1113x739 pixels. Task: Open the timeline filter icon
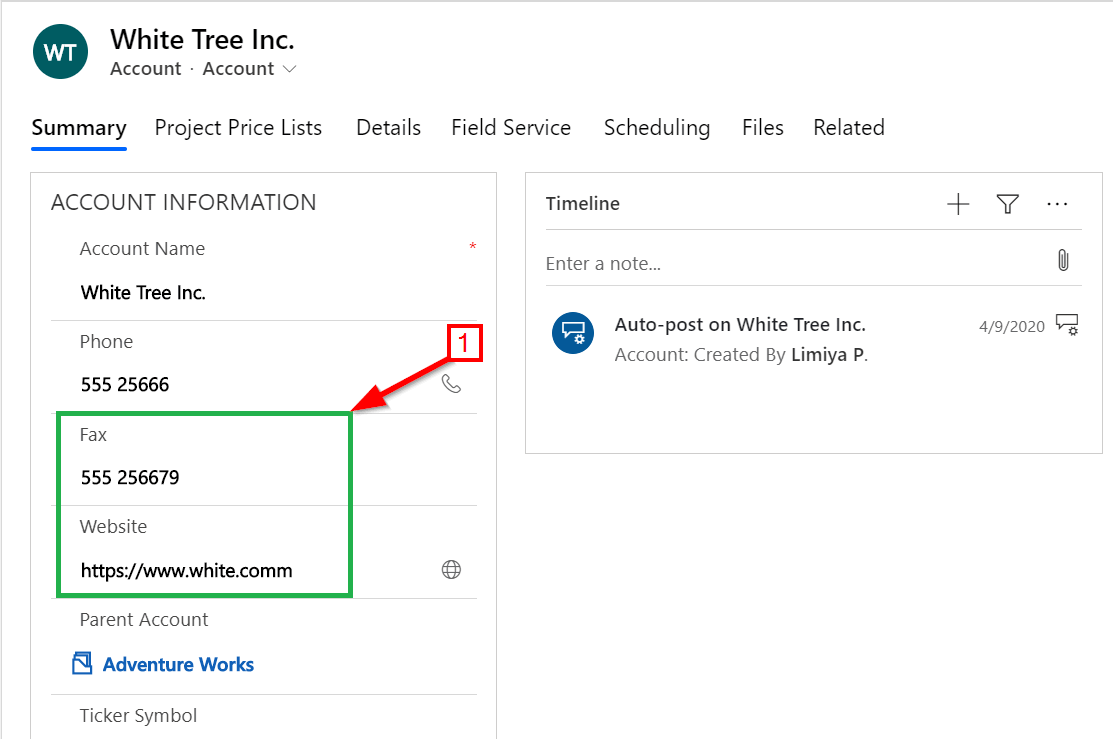click(1008, 204)
